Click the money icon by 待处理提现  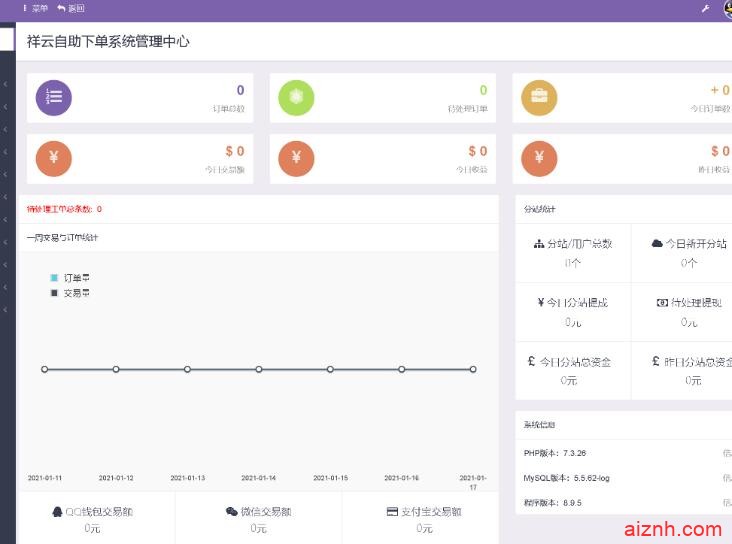click(662, 303)
